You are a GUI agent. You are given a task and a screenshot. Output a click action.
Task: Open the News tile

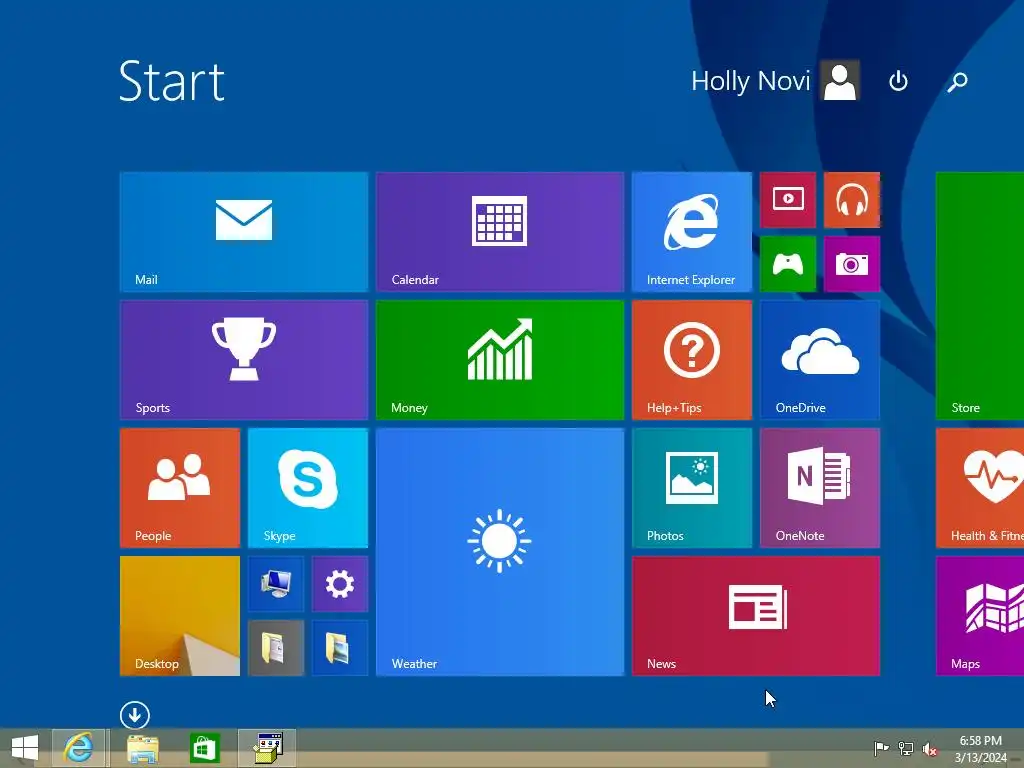point(756,616)
